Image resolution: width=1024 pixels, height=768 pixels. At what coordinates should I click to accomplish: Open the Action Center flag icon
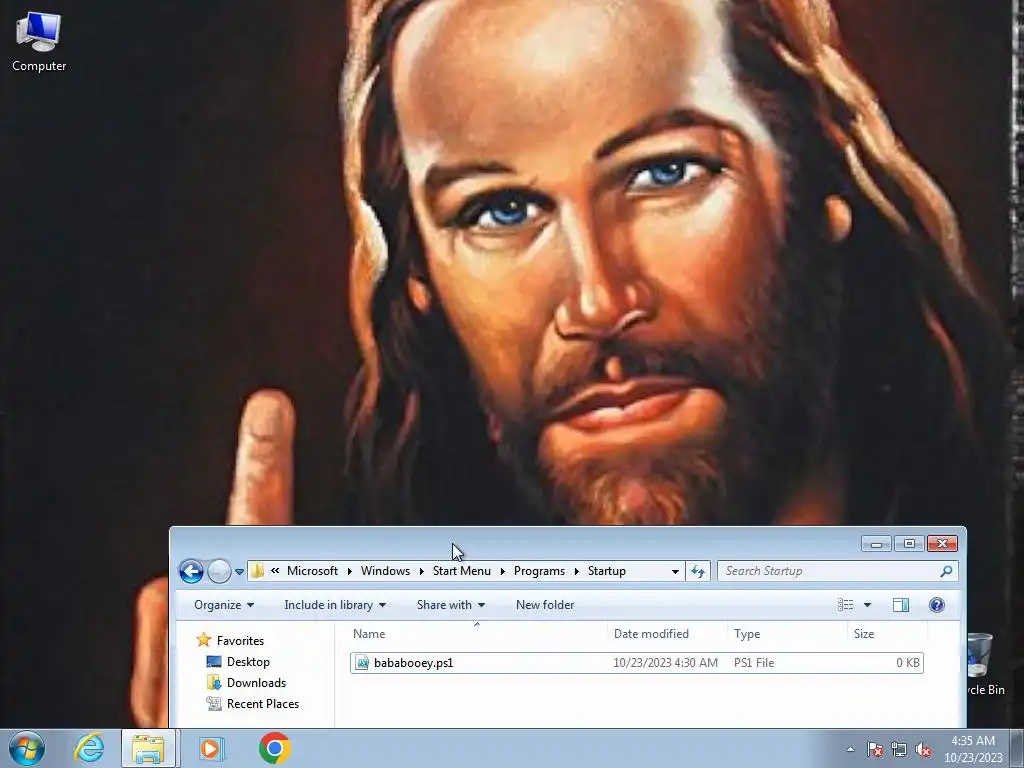pyautogui.click(x=875, y=749)
